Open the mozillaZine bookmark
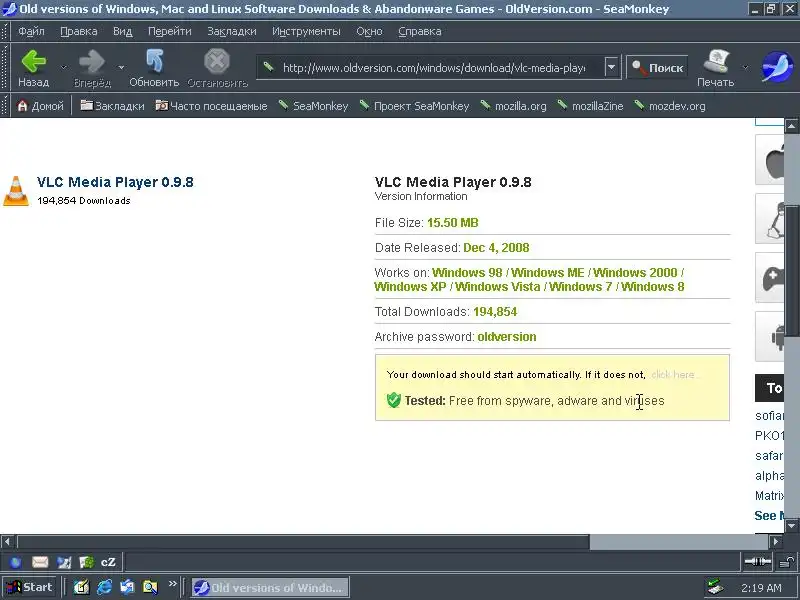 pos(590,106)
